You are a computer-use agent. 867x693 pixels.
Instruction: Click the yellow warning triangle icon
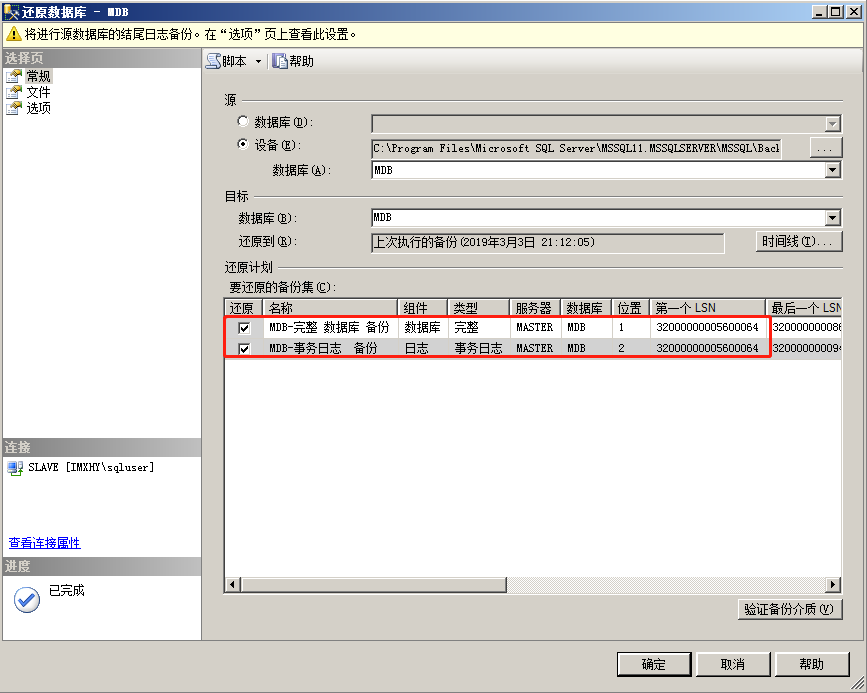(x=14, y=34)
